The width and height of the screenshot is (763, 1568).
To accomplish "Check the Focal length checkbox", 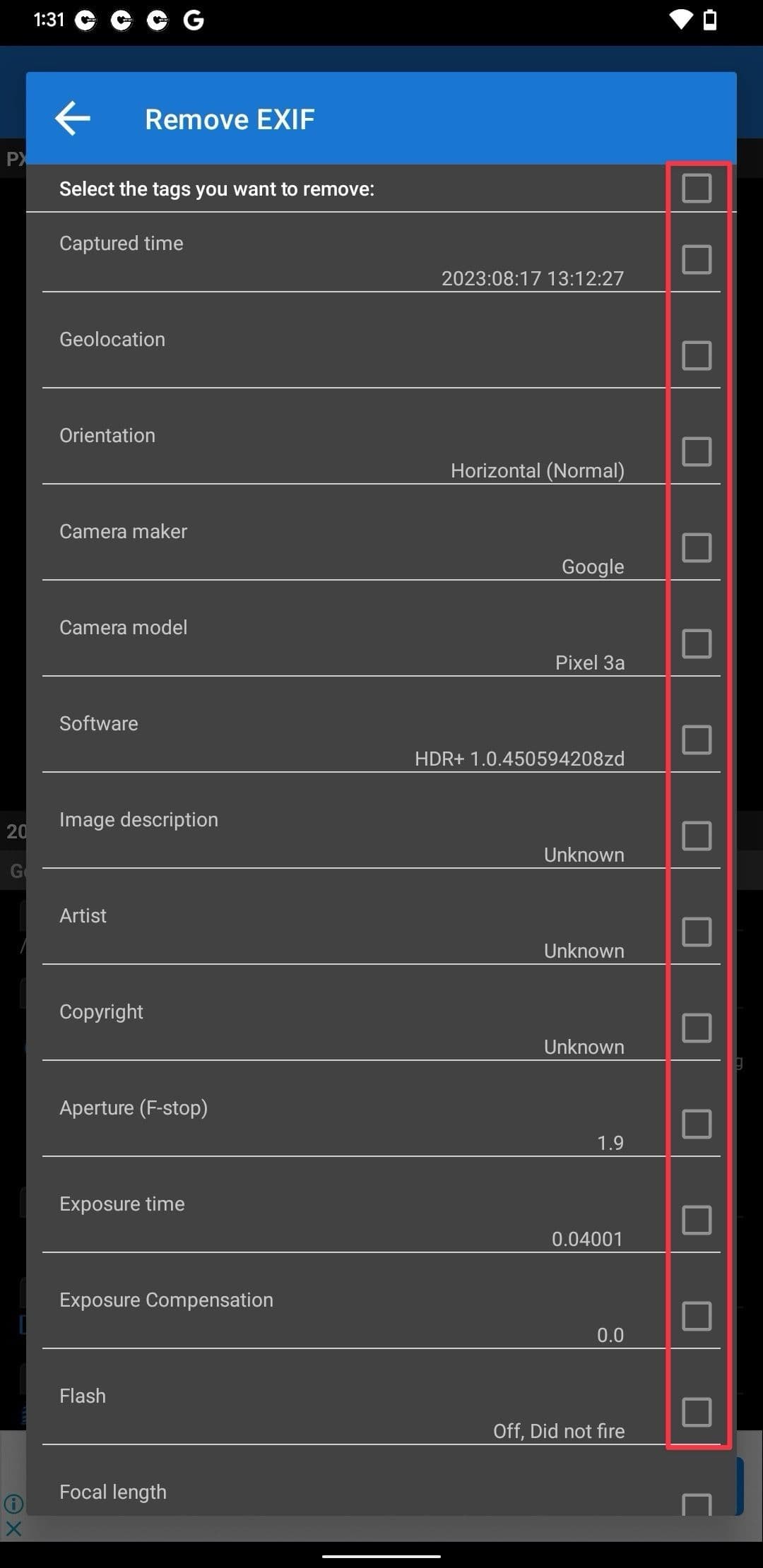I will tap(697, 1504).
